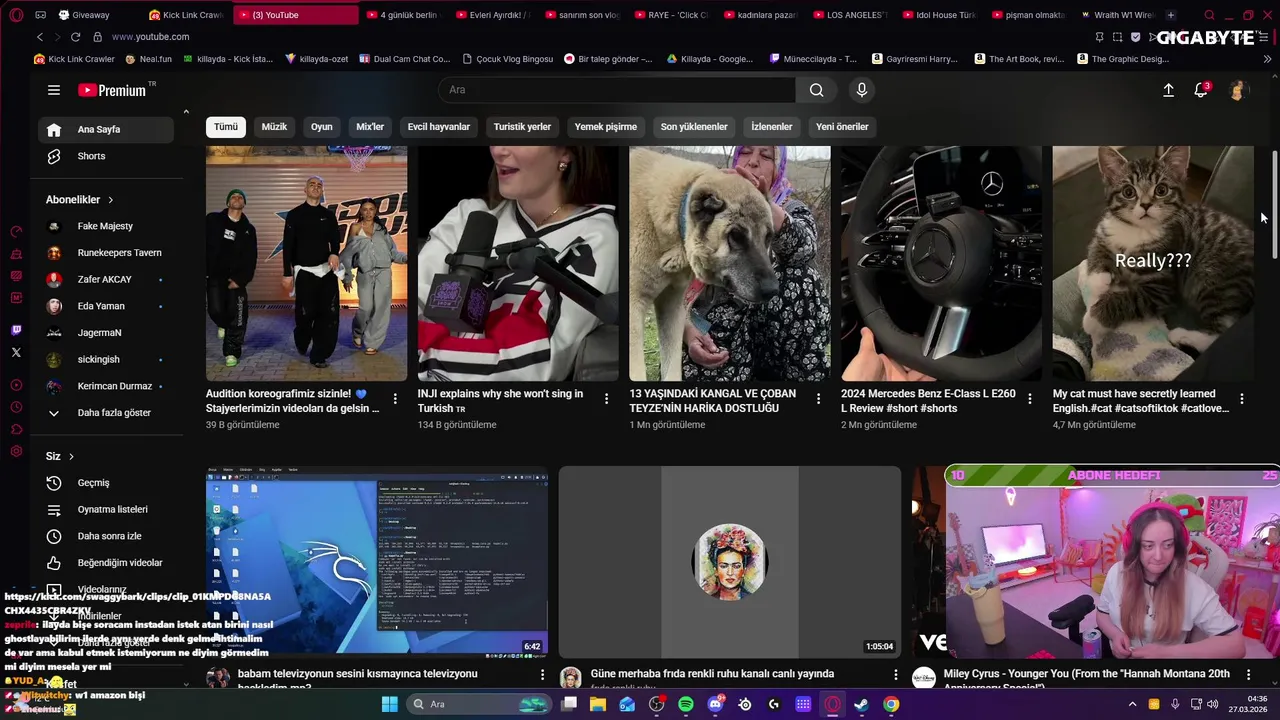Focus the YouTube search field 'Ara'

coord(617,90)
